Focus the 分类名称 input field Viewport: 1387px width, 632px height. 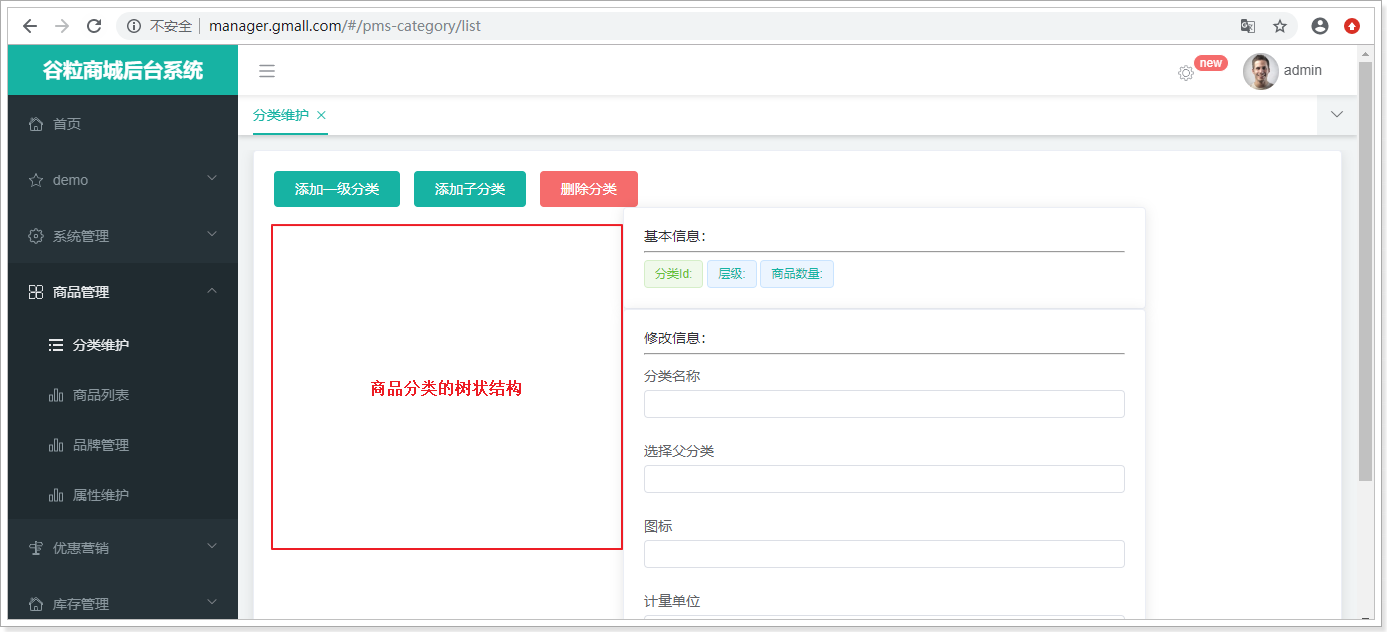(x=884, y=404)
